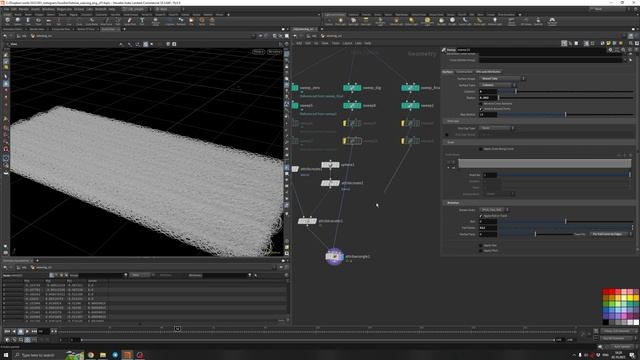Click the Persp viewport button

[x=258, y=52]
